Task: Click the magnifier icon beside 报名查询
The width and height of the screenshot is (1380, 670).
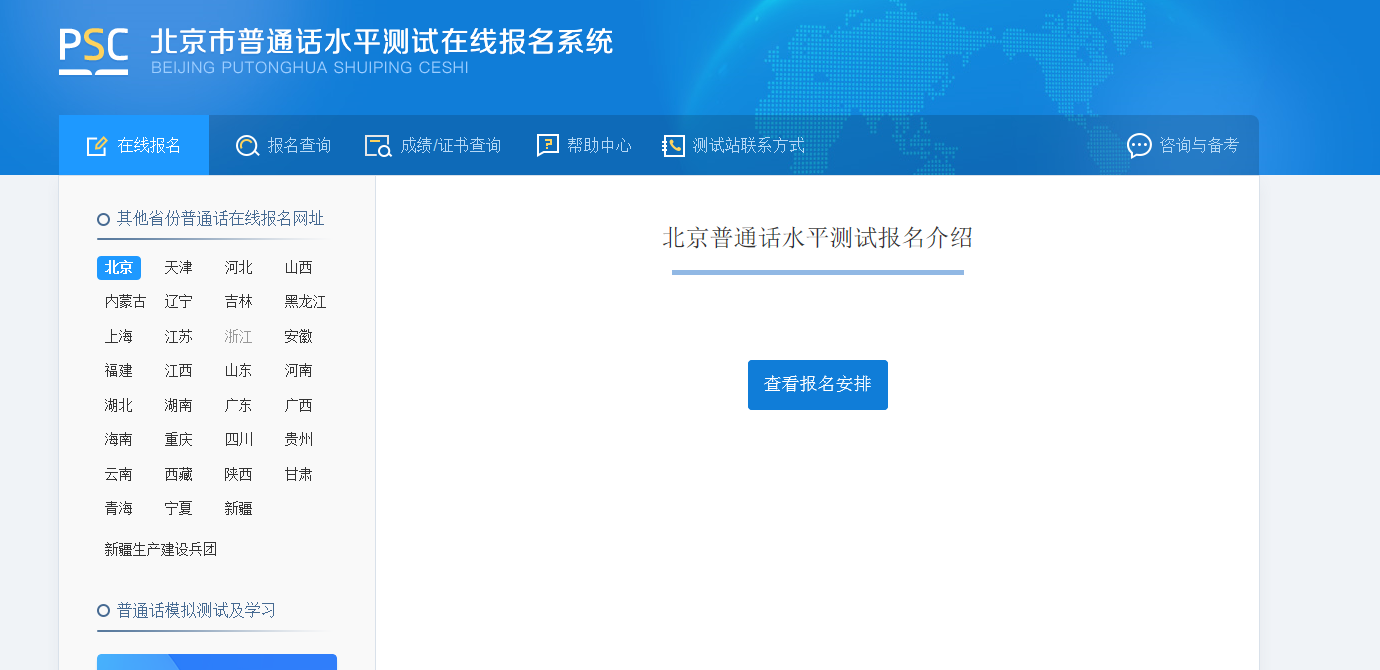Action: 247,146
